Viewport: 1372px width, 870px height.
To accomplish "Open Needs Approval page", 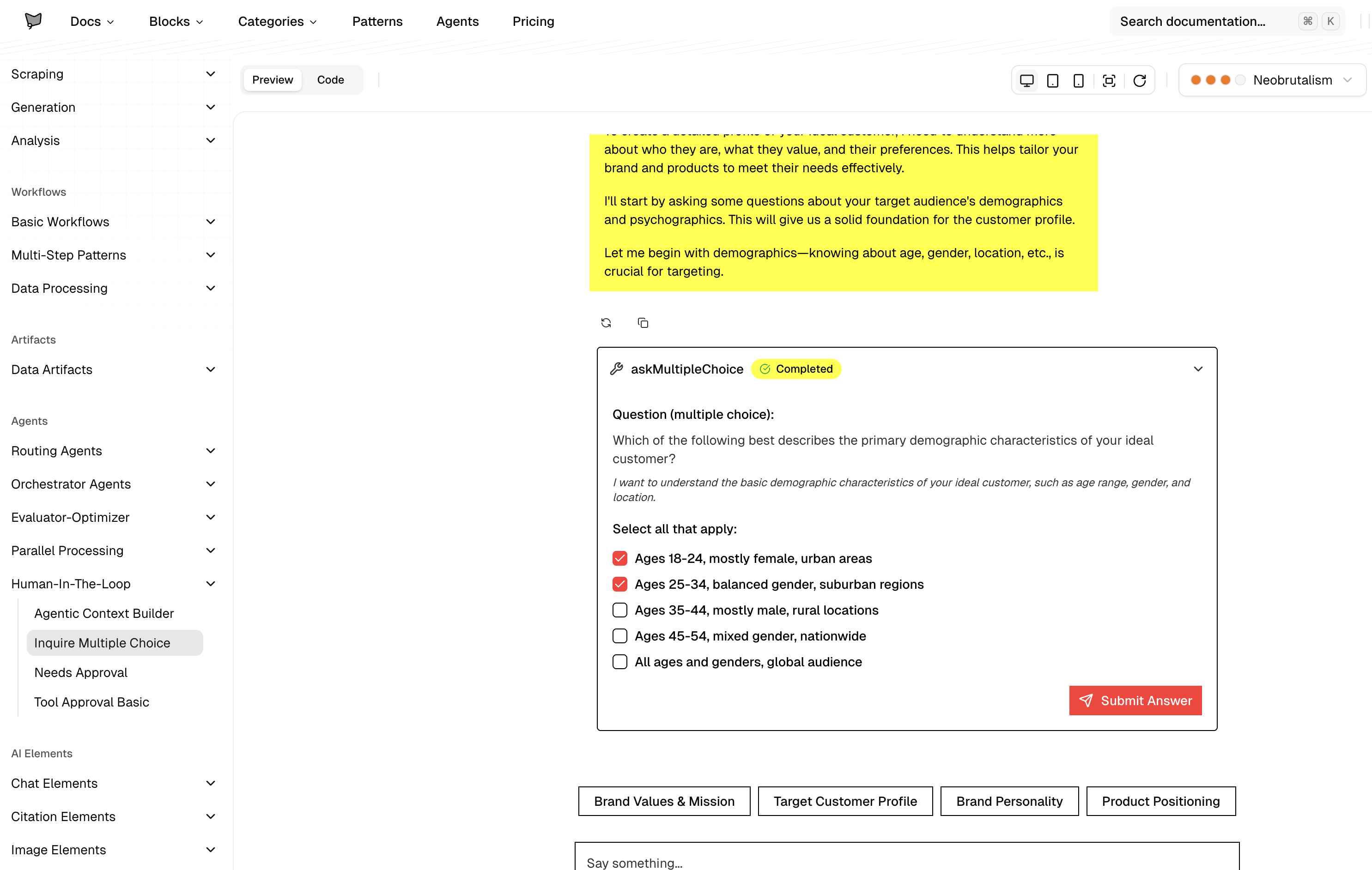I will [x=115, y=672].
